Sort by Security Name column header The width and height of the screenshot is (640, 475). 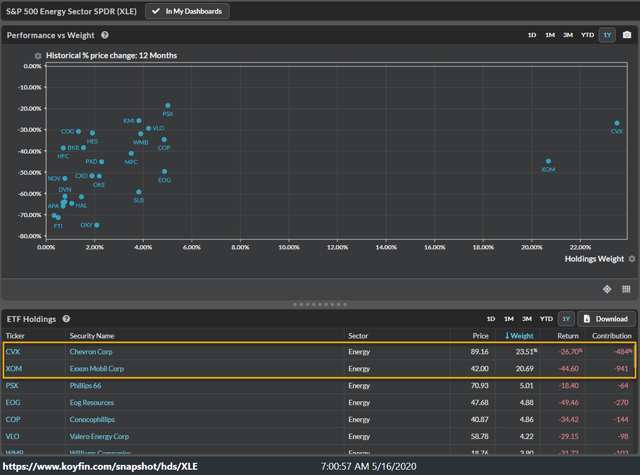92,336
